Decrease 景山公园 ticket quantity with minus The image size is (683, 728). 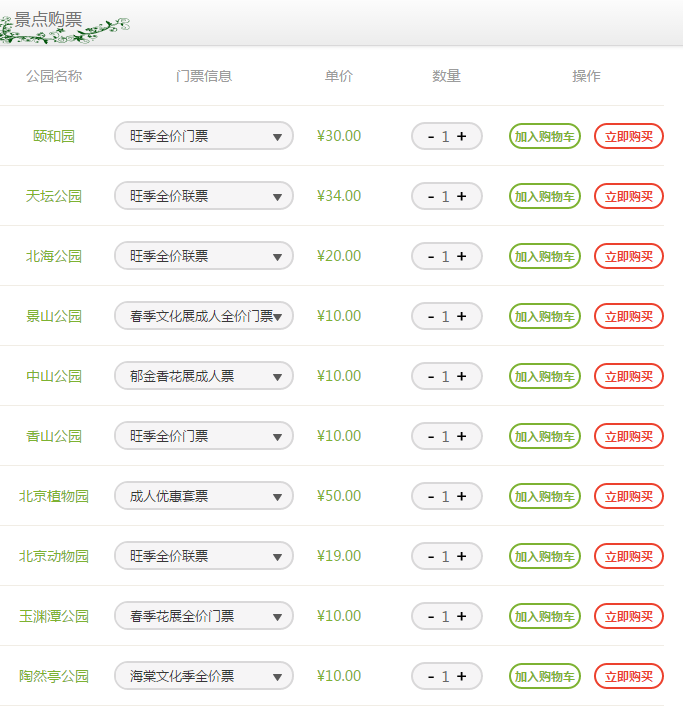tap(431, 317)
